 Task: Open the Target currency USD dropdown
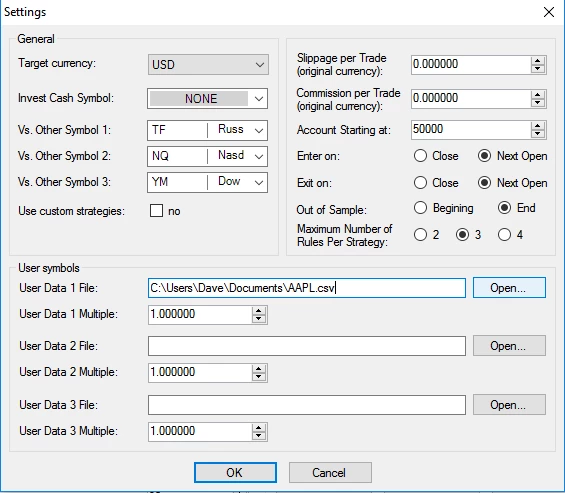pos(208,65)
